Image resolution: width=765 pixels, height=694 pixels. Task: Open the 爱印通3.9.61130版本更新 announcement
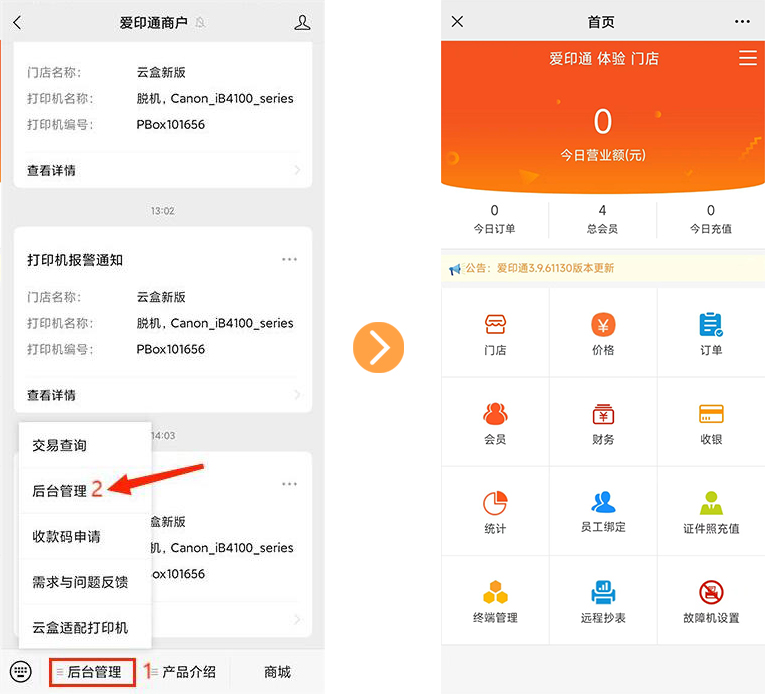[555, 268]
